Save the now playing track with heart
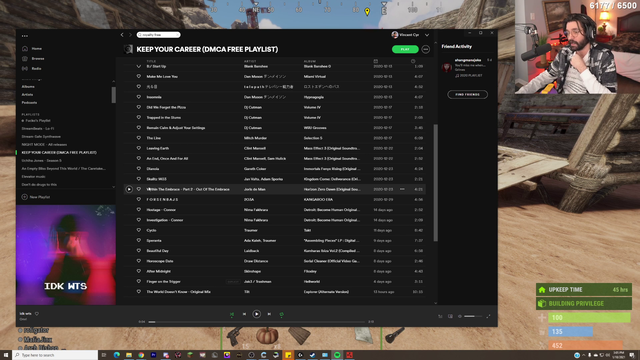 tap(37, 314)
